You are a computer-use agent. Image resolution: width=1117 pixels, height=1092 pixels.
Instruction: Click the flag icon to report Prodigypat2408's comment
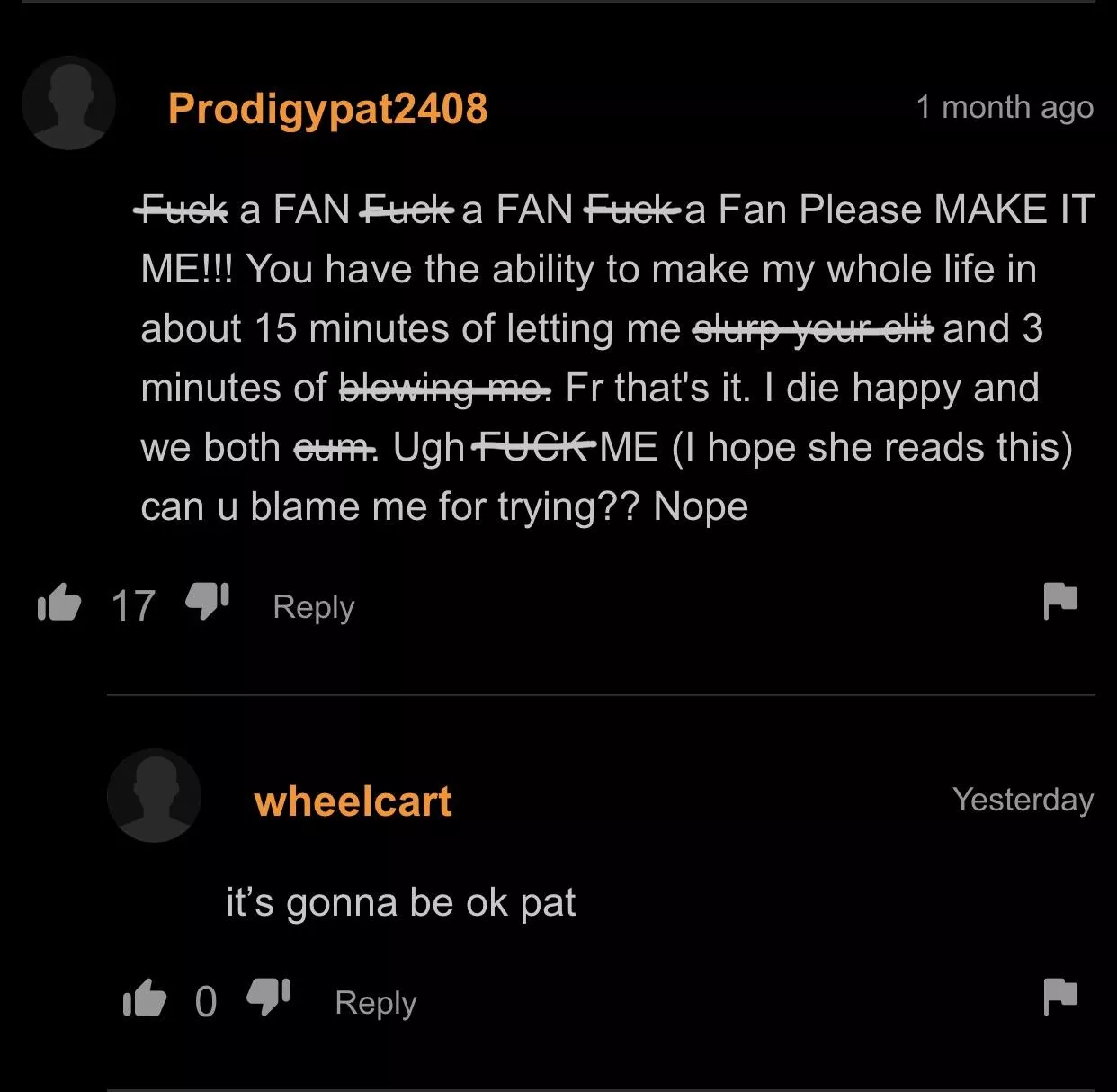(1063, 603)
